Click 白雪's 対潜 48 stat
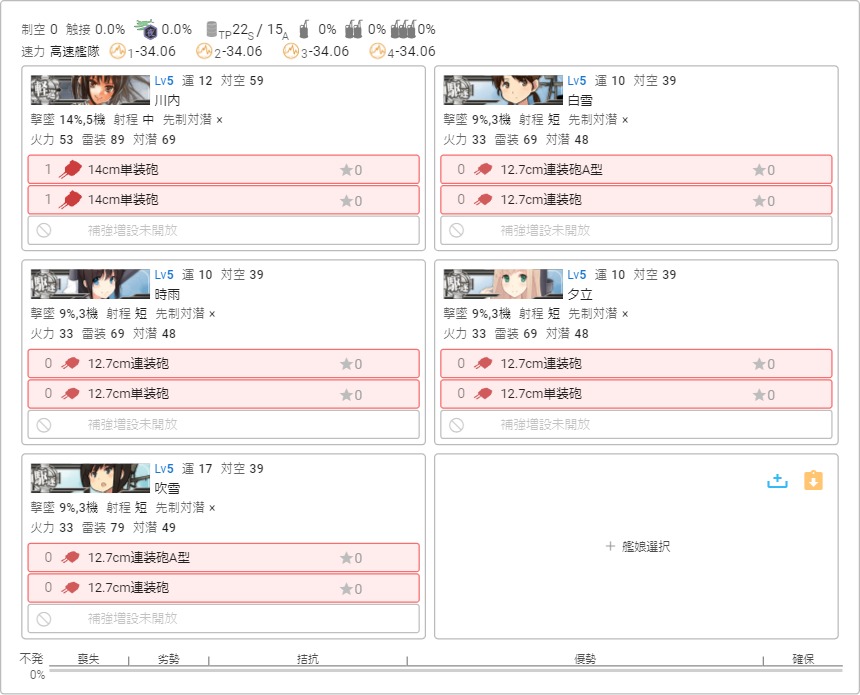Image resolution: width=860 pixels, height=695 pixels. pyautogui.click(x=567, y=139)
